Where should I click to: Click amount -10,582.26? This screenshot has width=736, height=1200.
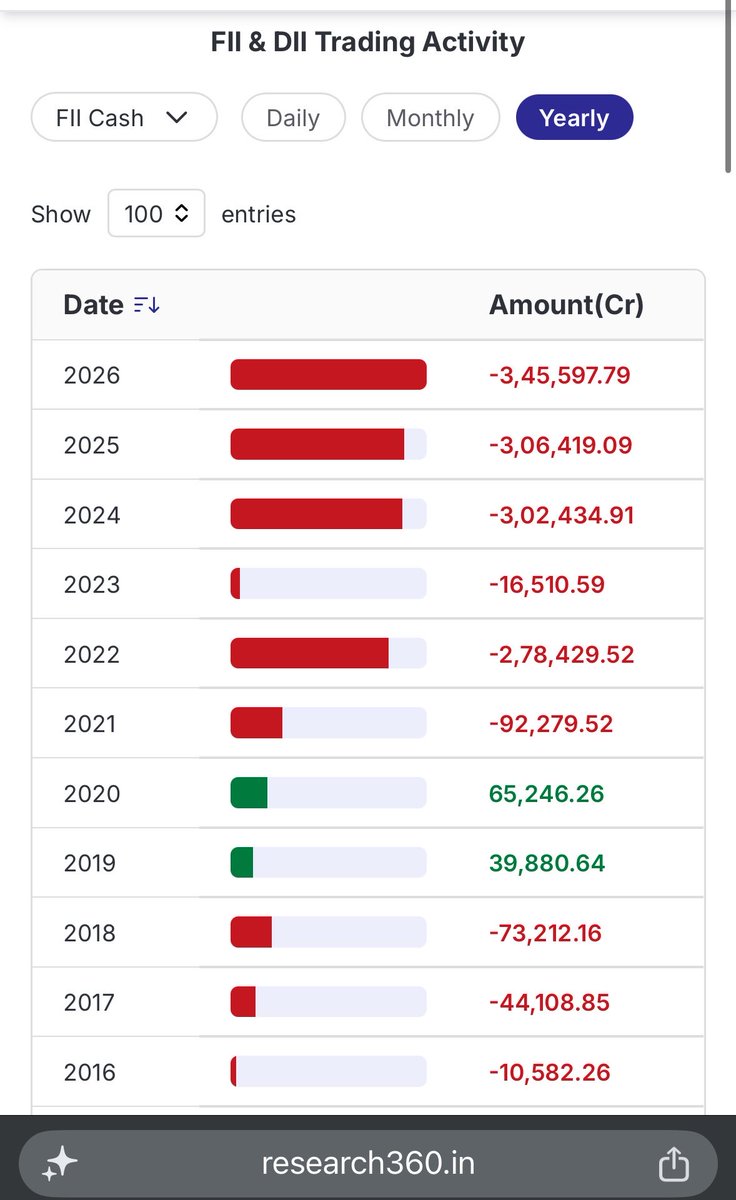point(549,1072)
